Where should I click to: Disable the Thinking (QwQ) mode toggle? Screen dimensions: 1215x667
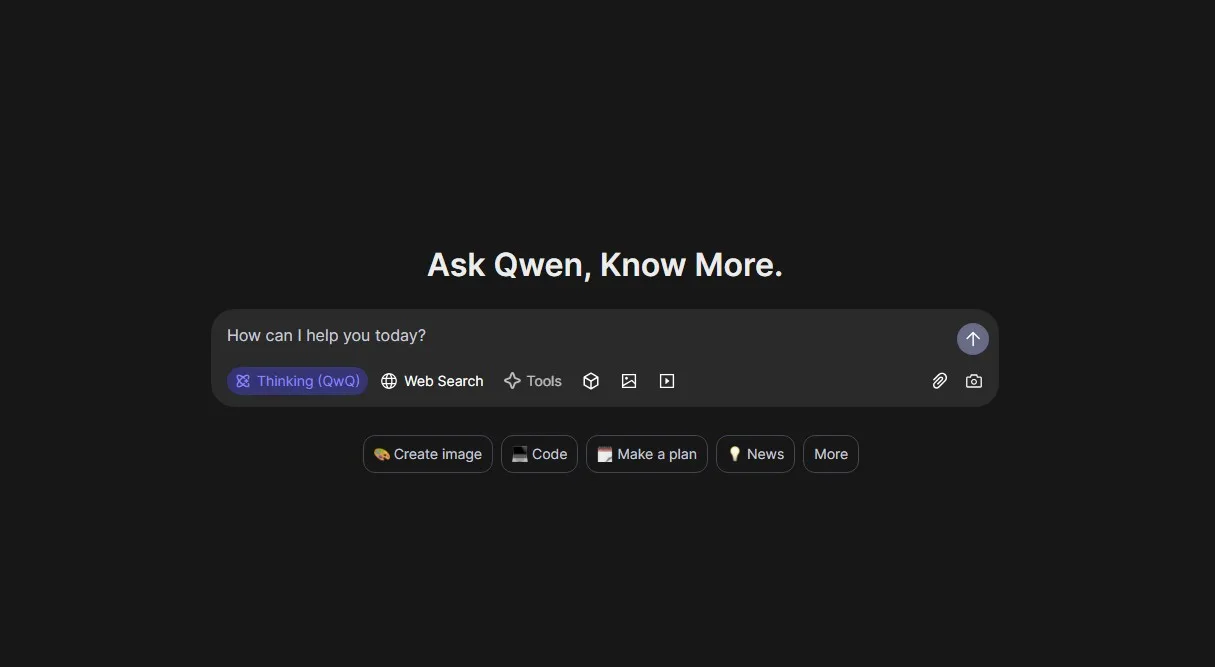(x=298, y=381)
